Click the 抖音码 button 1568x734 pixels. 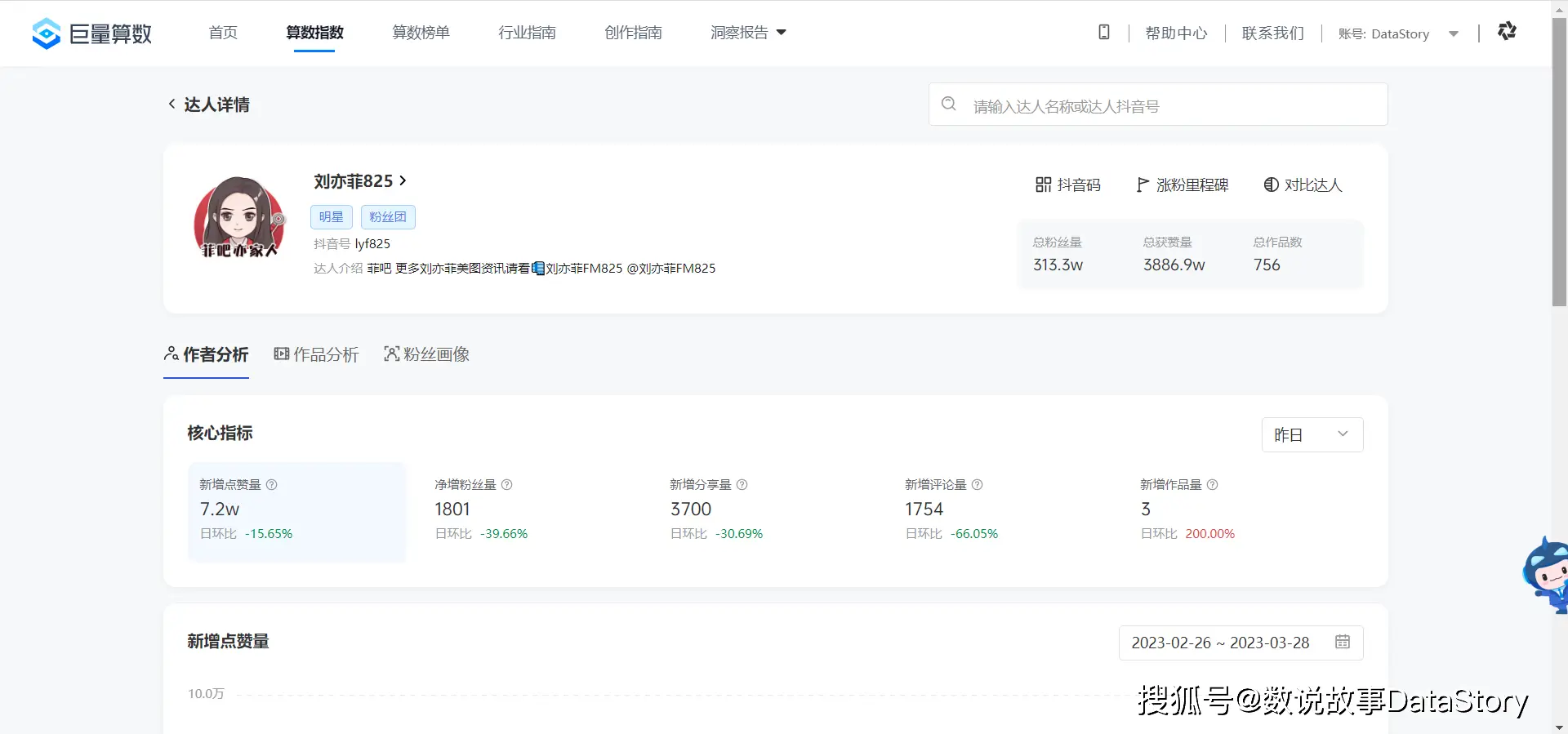click(1067, 185)
